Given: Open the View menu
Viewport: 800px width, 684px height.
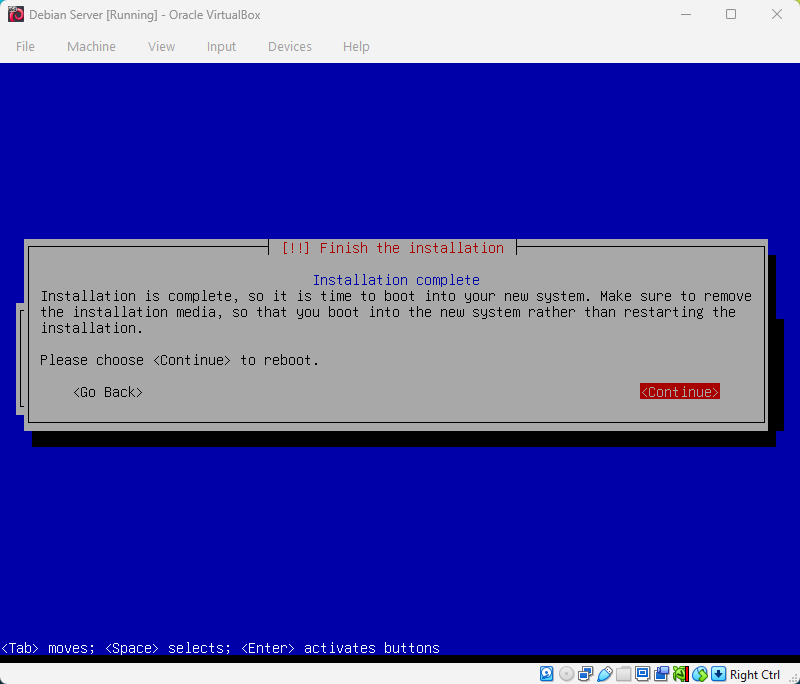Looking at the screenshot, I should click(161, 46).
